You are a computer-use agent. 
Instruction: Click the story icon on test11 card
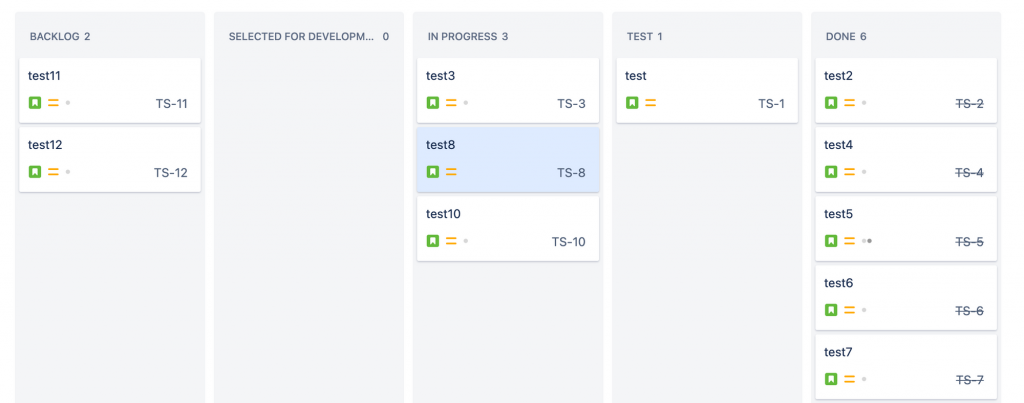pyautogui.click(x=35, y=103)
